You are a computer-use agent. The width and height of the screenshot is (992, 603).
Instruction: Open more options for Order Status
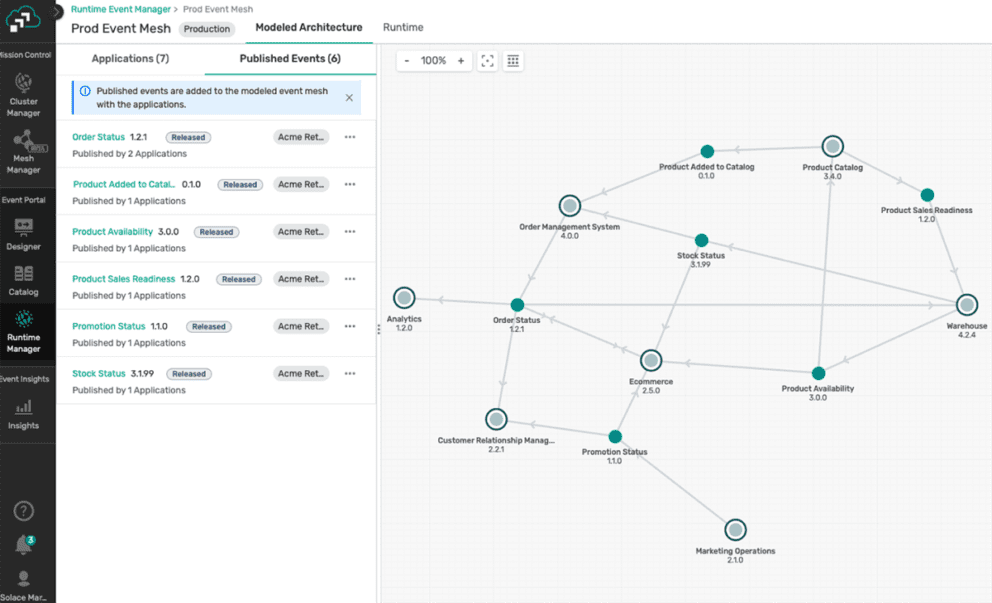click(350, 137)
